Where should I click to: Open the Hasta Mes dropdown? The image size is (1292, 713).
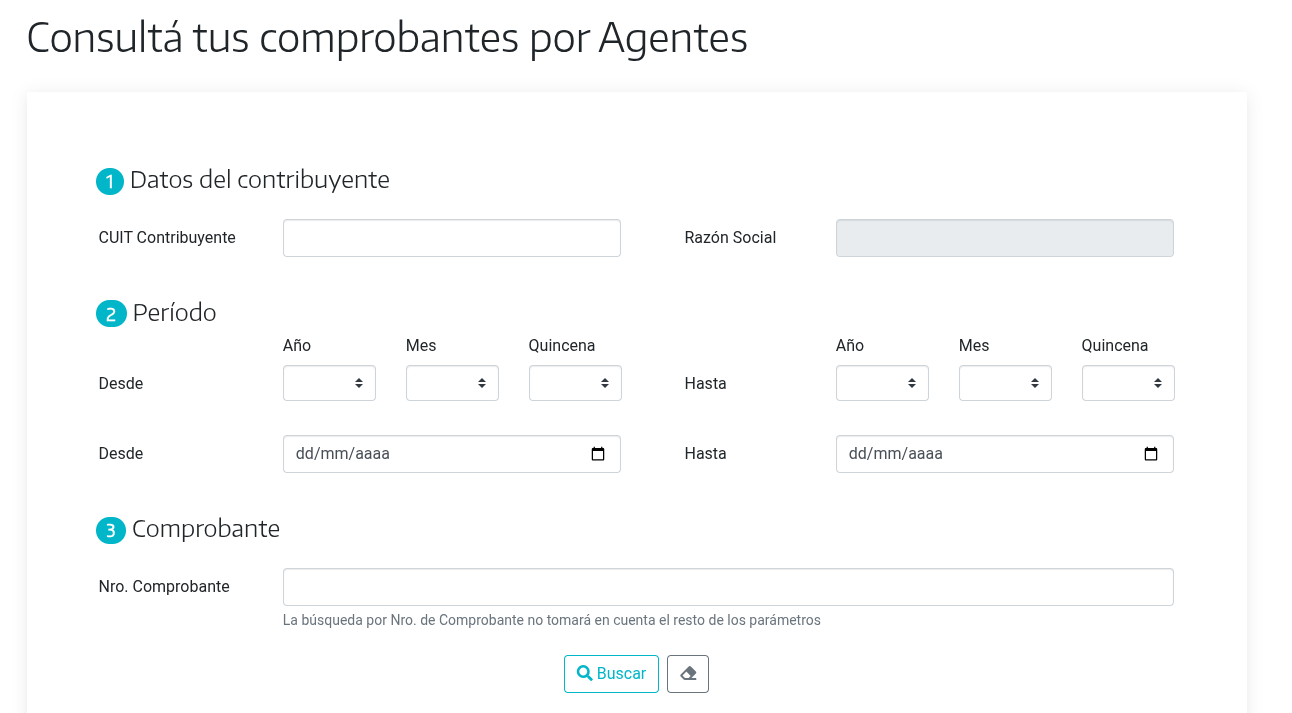1005,383
